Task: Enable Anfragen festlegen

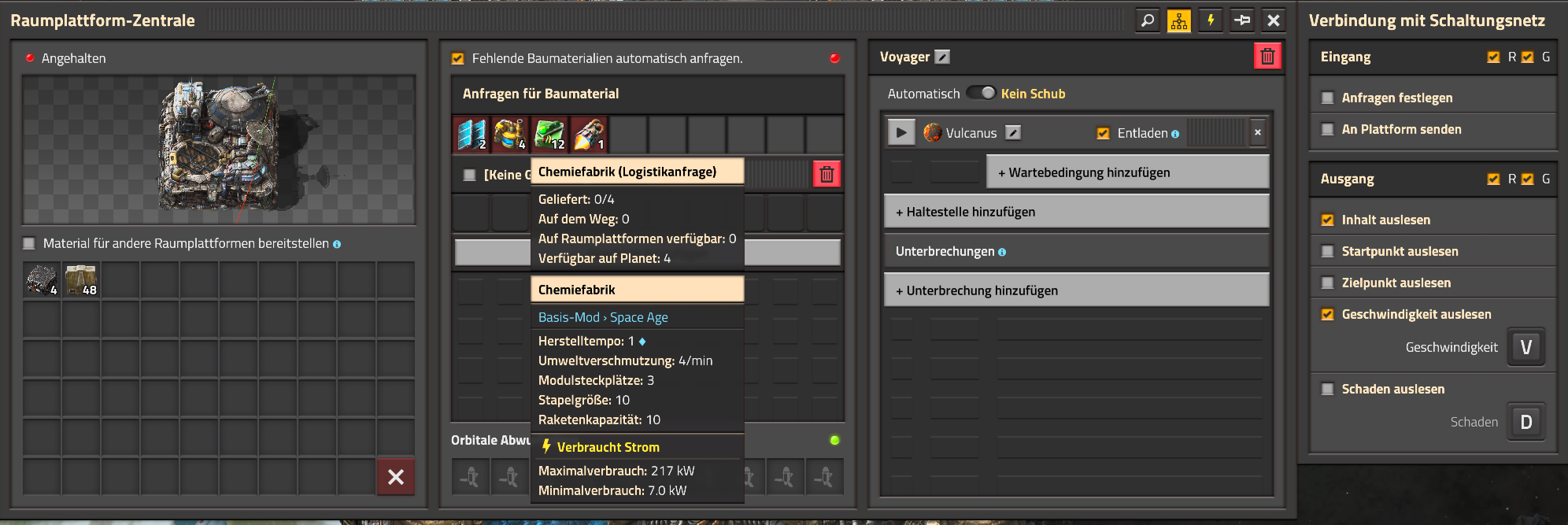Action: [x=1328, y=98]
